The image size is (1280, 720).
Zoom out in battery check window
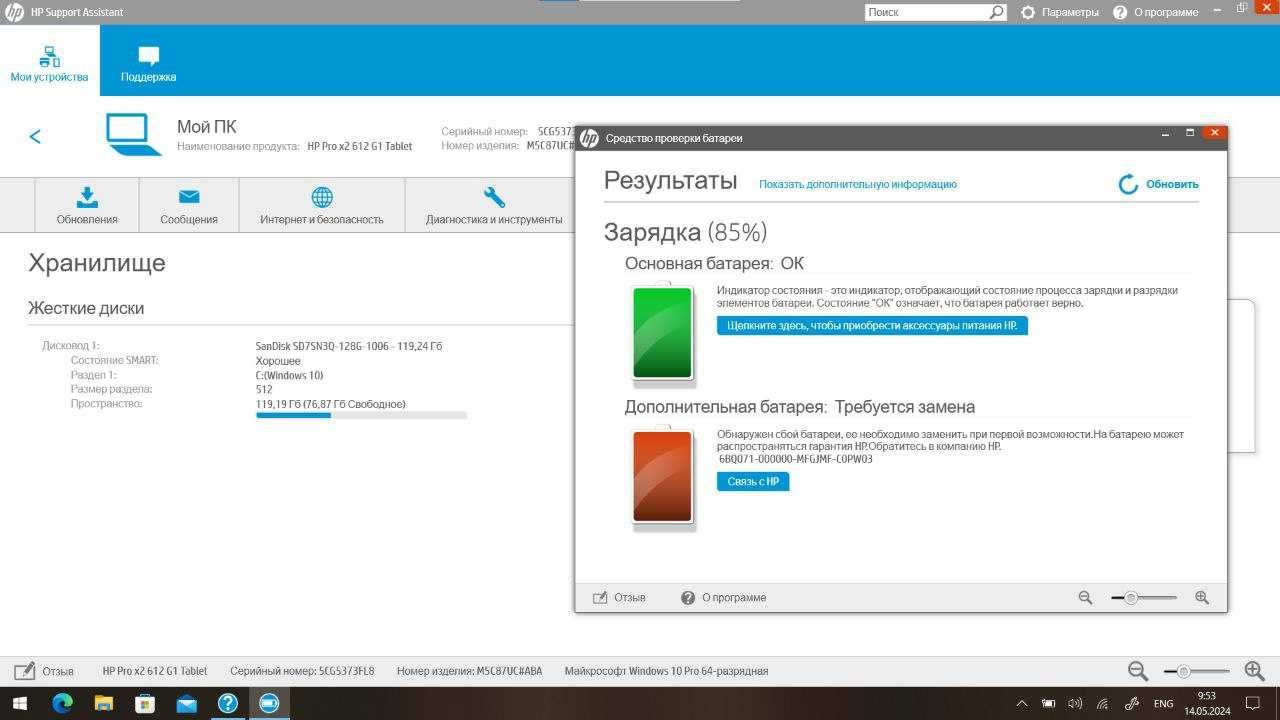tap(1085, 597)
